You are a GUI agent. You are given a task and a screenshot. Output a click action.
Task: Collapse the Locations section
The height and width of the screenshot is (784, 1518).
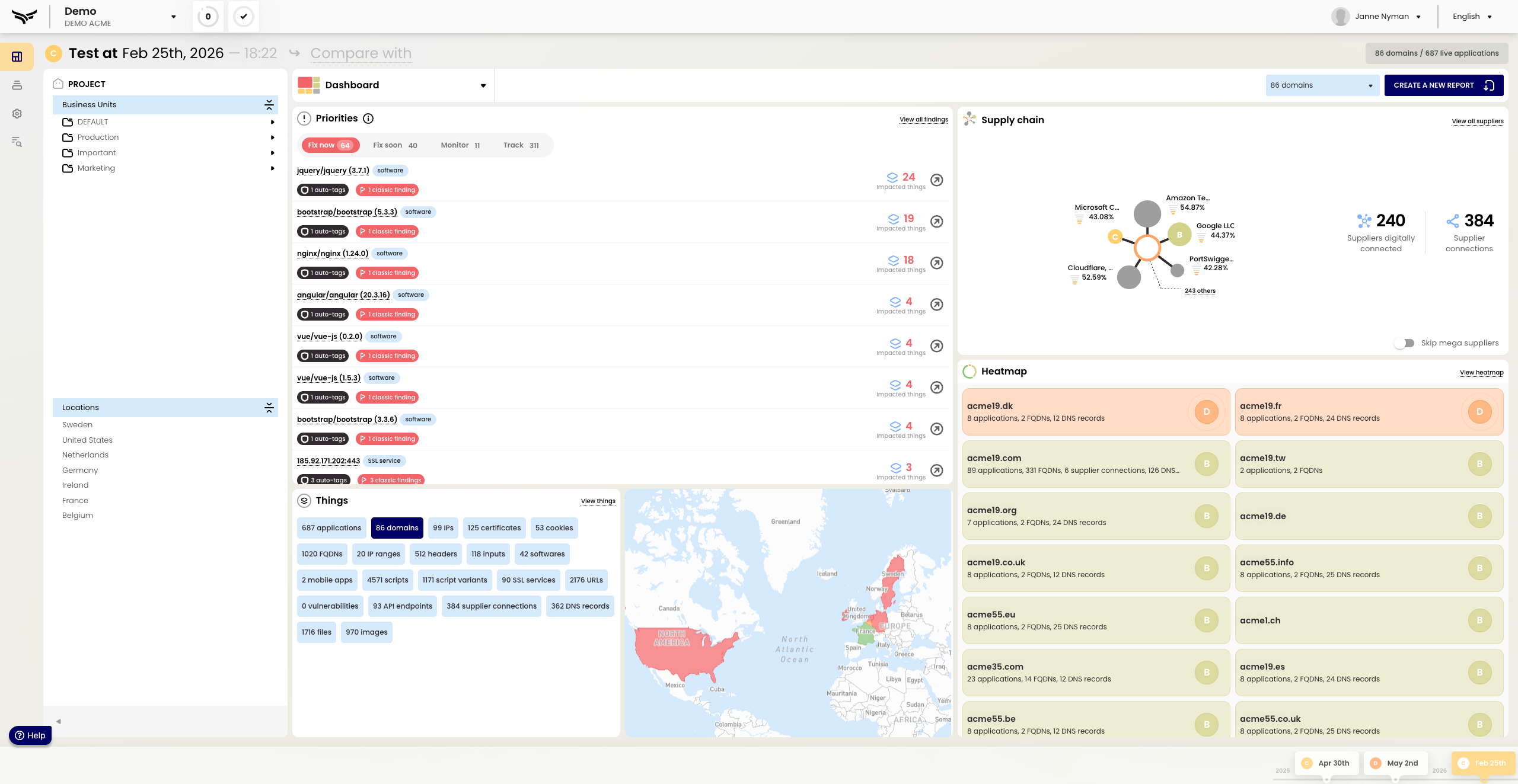click(269, 408)
